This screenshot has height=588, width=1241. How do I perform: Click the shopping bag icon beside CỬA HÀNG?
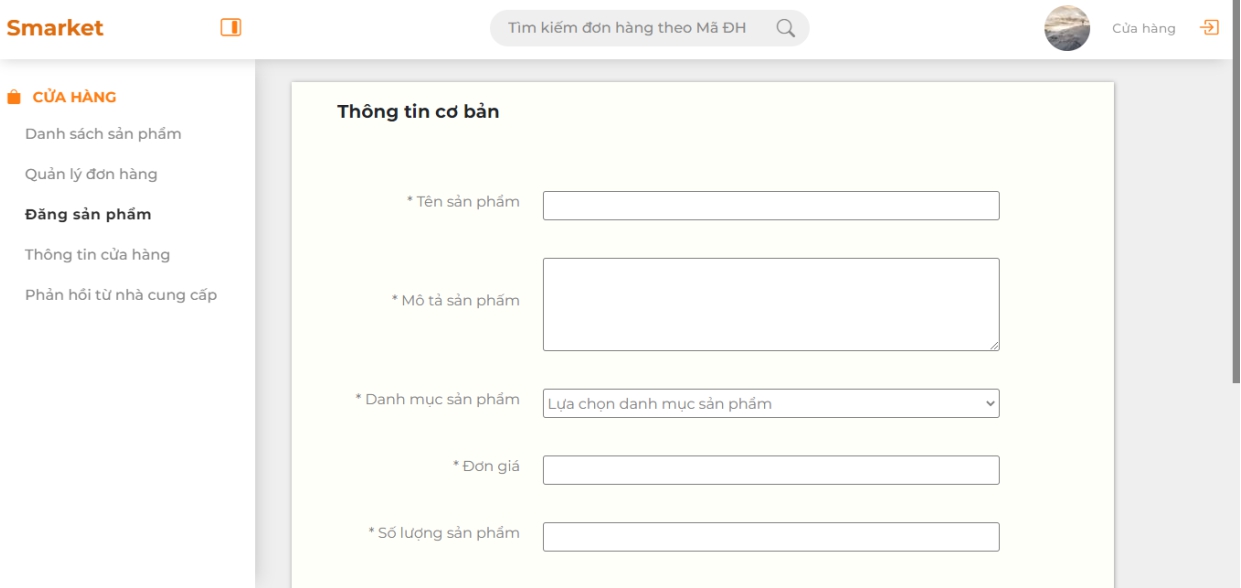click(13, 98)
